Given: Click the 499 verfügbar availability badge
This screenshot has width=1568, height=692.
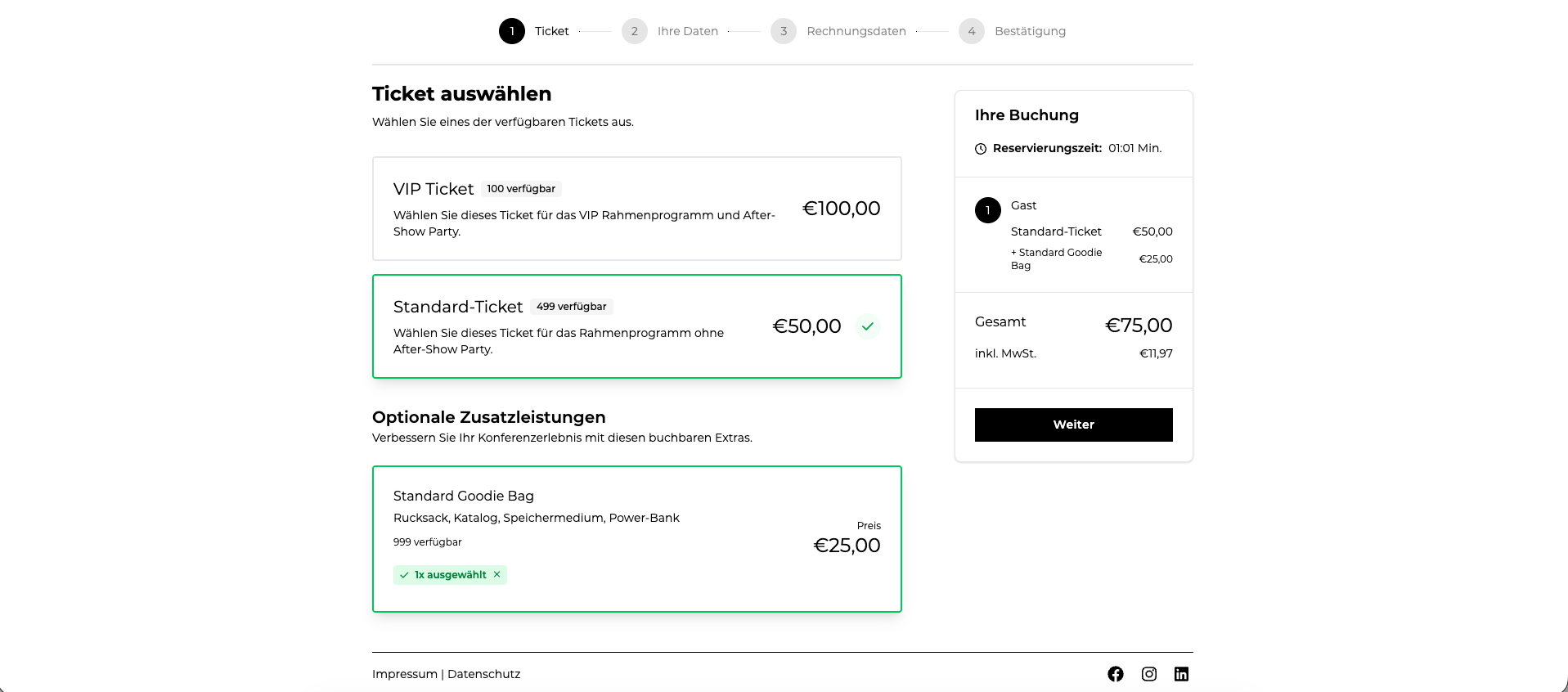Looking at the screenshot, I should (x=571, y=307).
